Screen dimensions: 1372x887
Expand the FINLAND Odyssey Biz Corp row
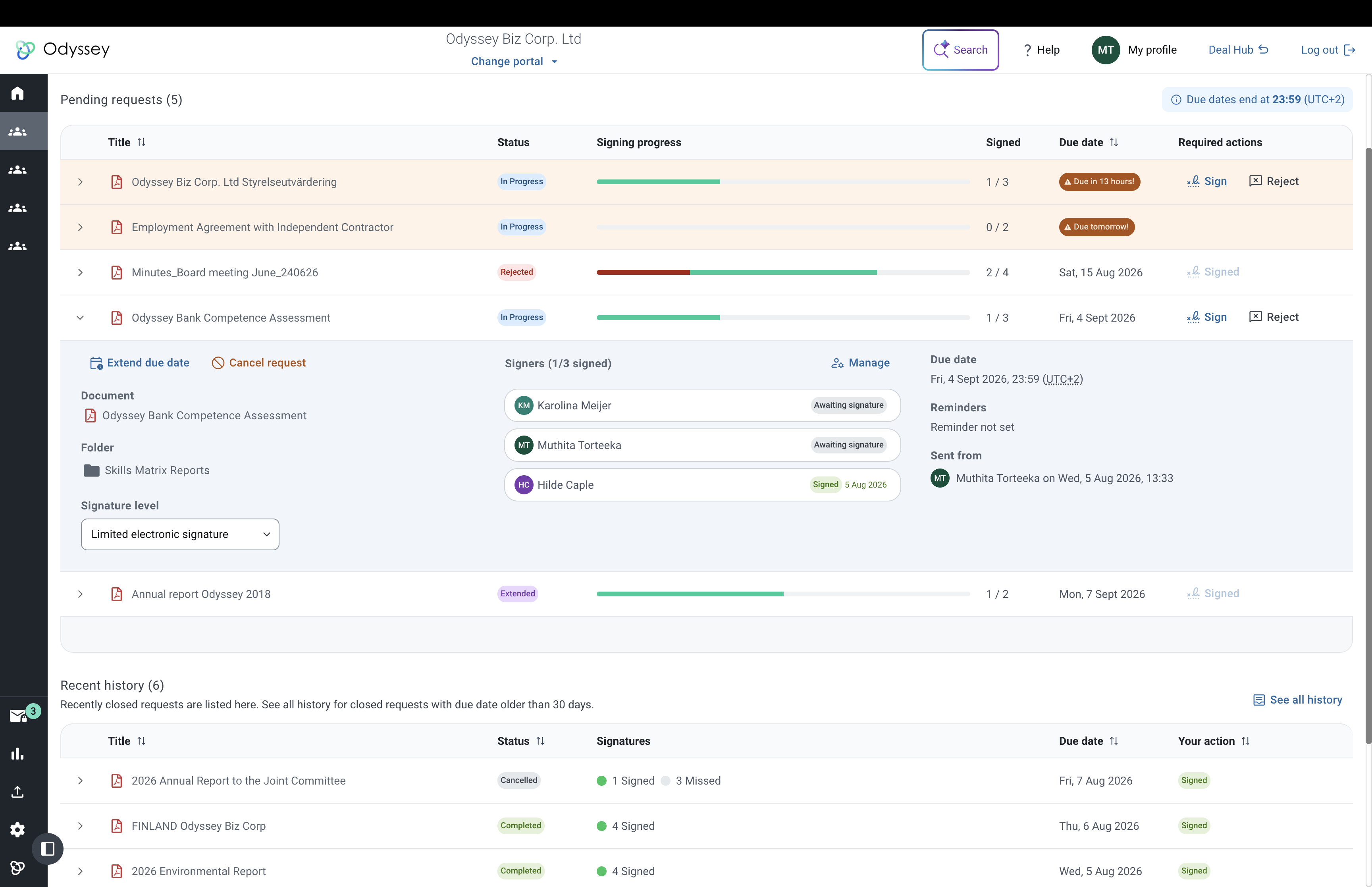pos(80,826)
